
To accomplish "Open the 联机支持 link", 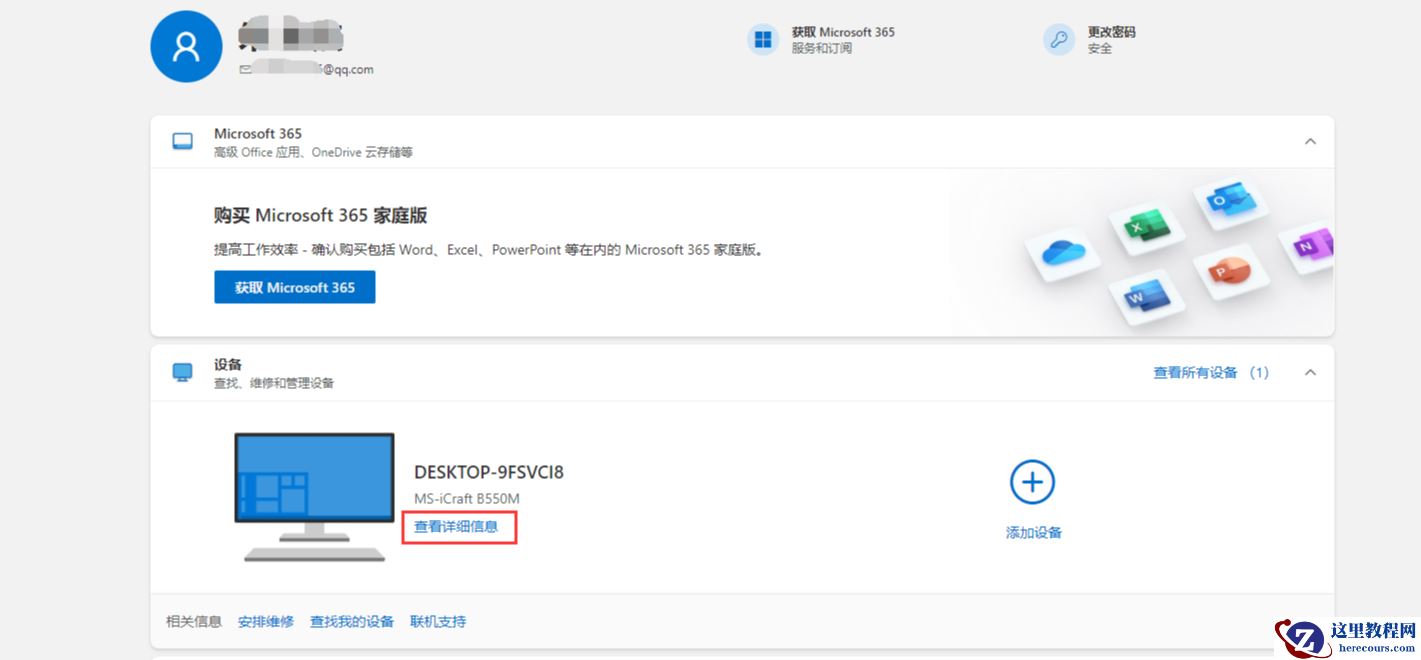I will 438,621.
